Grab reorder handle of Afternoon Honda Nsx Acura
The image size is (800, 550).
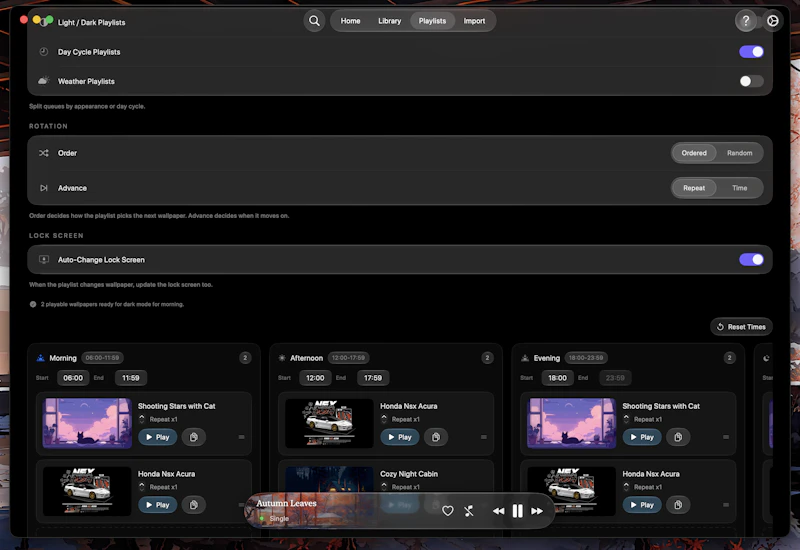tap(484, 437)
